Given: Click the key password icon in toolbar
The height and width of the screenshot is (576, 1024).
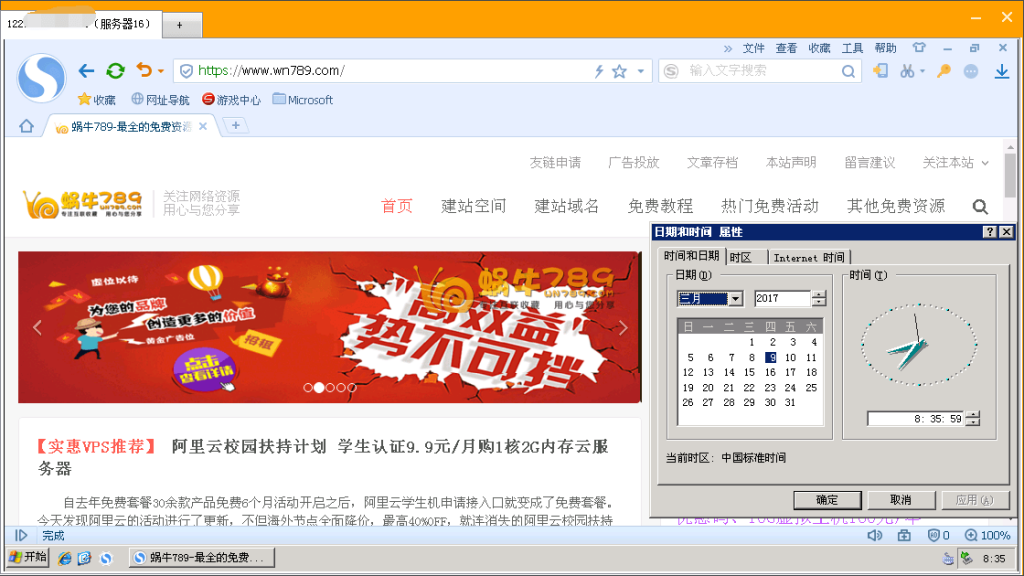Looking at the screenshot, I should (943, 71).
